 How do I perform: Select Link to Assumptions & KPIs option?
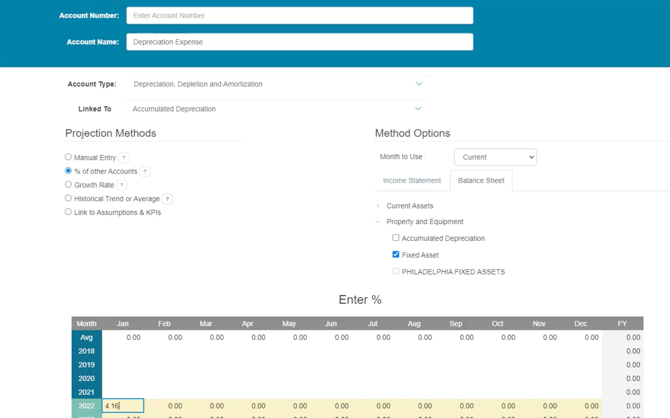point(68,212)
